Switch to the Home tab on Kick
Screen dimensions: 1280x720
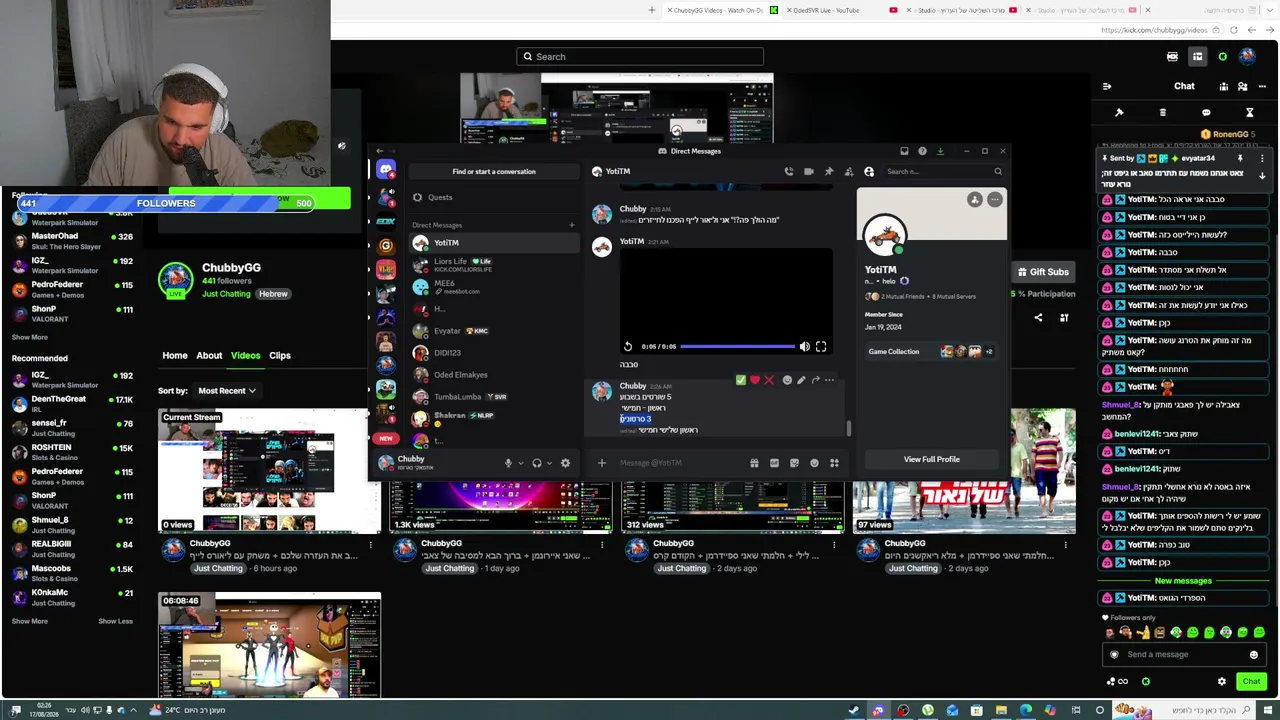(175, 356)
